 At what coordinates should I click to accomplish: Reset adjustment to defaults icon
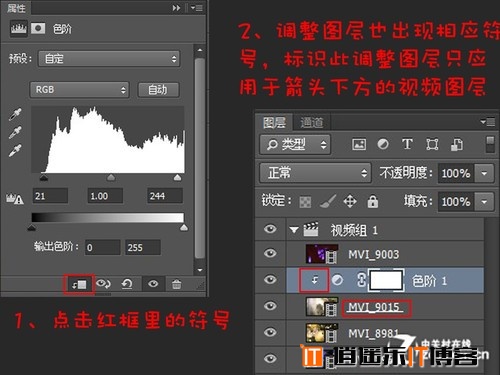coord(127,284)
